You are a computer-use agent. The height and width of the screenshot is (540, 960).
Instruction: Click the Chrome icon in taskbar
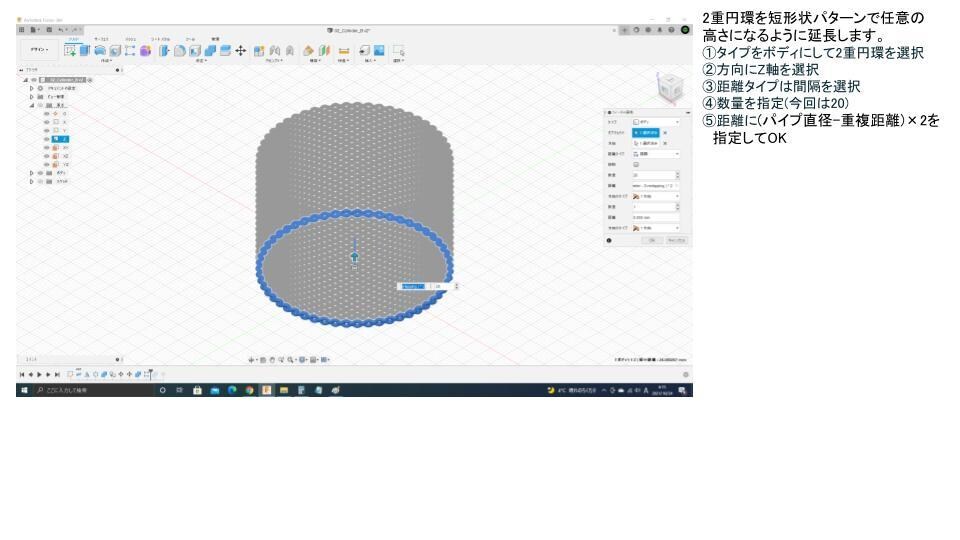249,390
